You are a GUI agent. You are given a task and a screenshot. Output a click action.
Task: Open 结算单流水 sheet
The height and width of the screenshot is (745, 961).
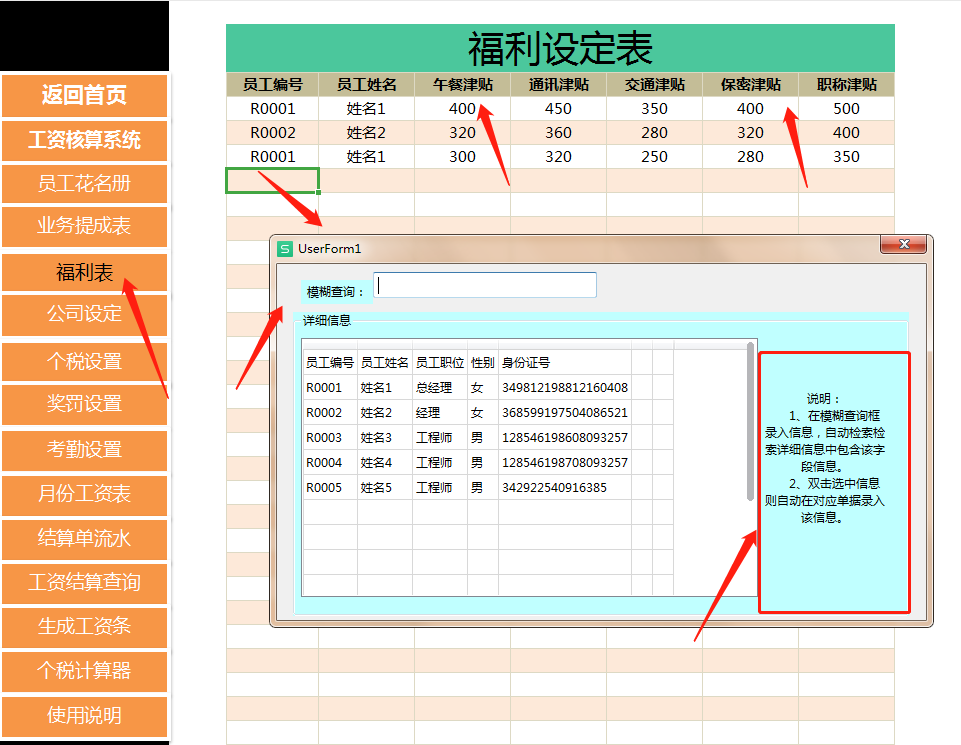(85, 539)
